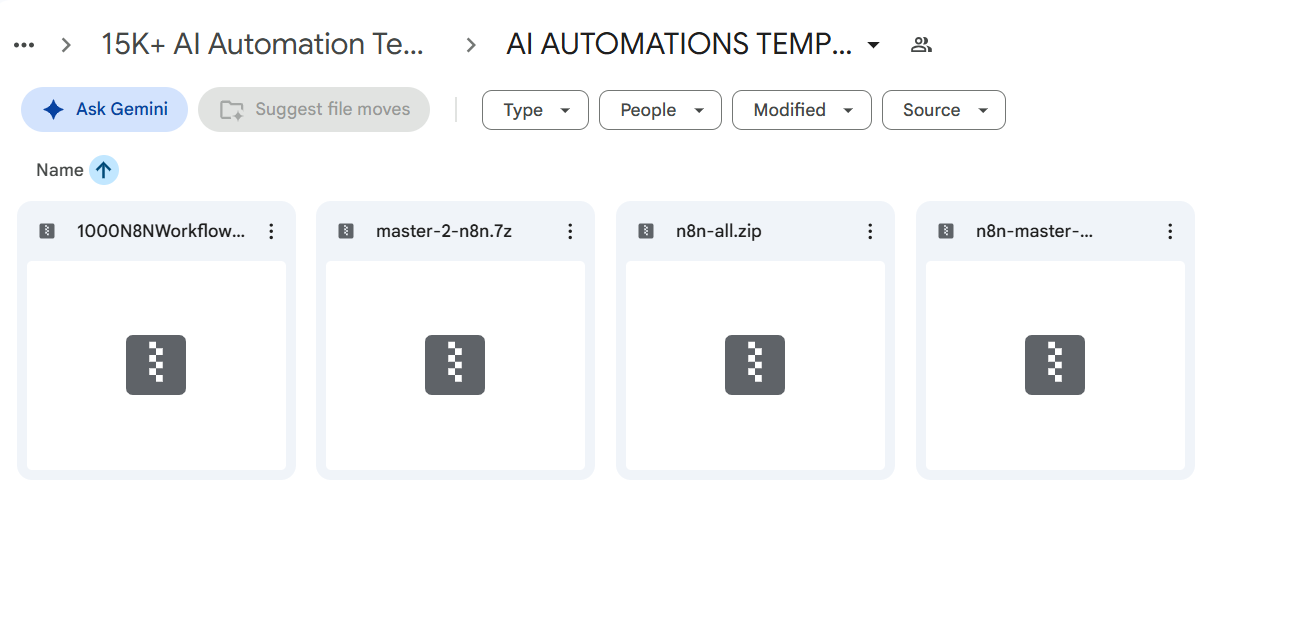Open the Modified filter dropdown
Viewport: 1292px width, 626px height.
(802, 110)
